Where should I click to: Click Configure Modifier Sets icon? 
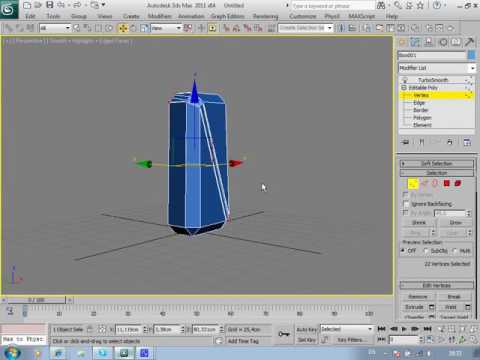pyautogui.click(x=467, y=142)
